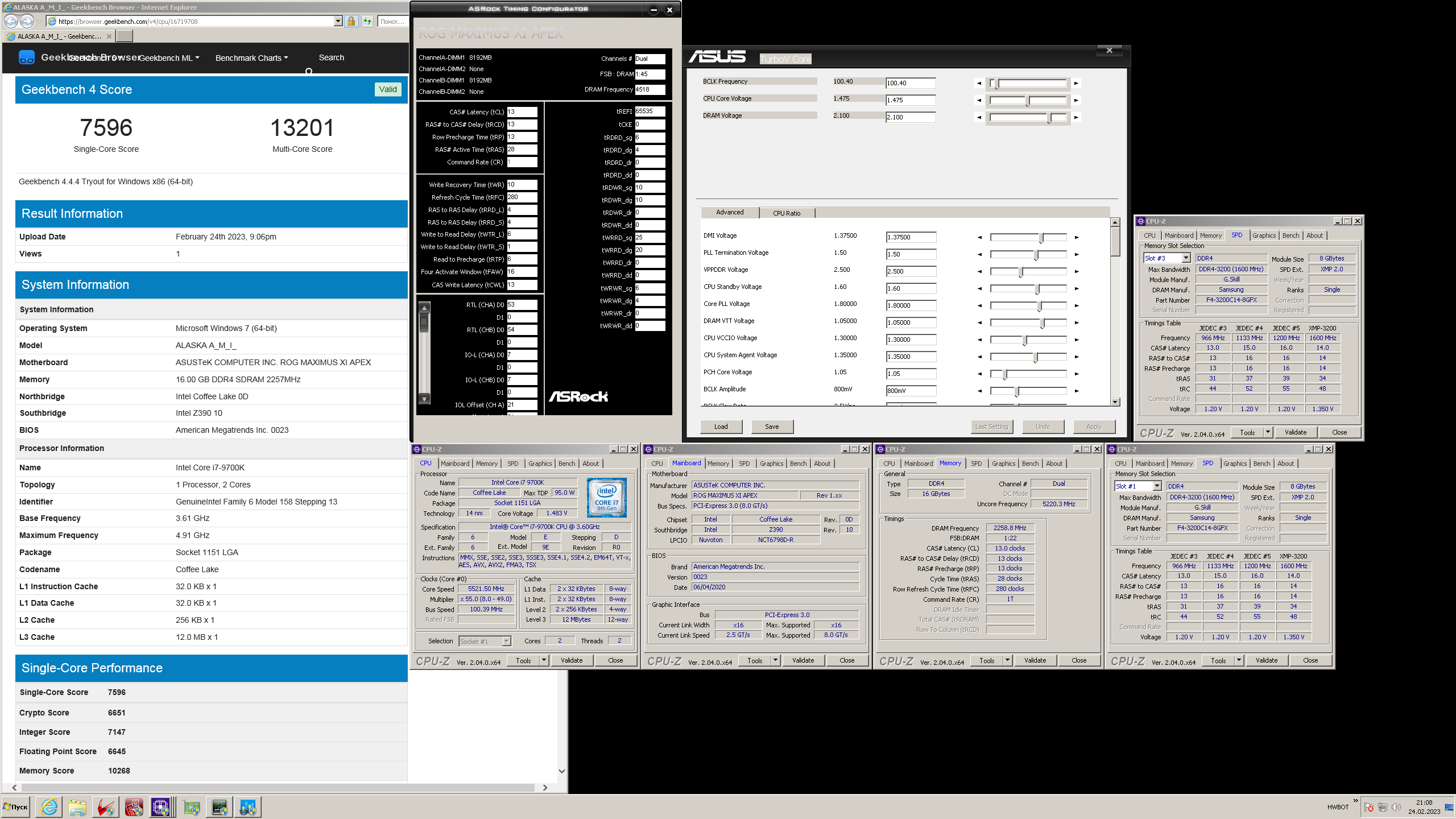Expand the HWBOT toolbar chevron
The height and width of the screenshot is (819, 1456).
pos(1355,800)
